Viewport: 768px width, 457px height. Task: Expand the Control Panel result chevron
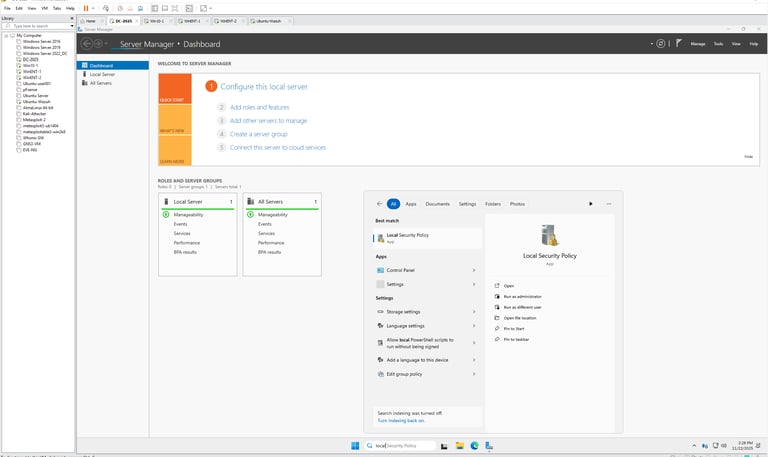click(x=474, y=270)
